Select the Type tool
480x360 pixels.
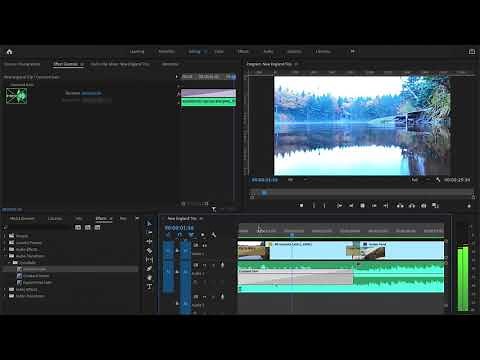(149, 286)
